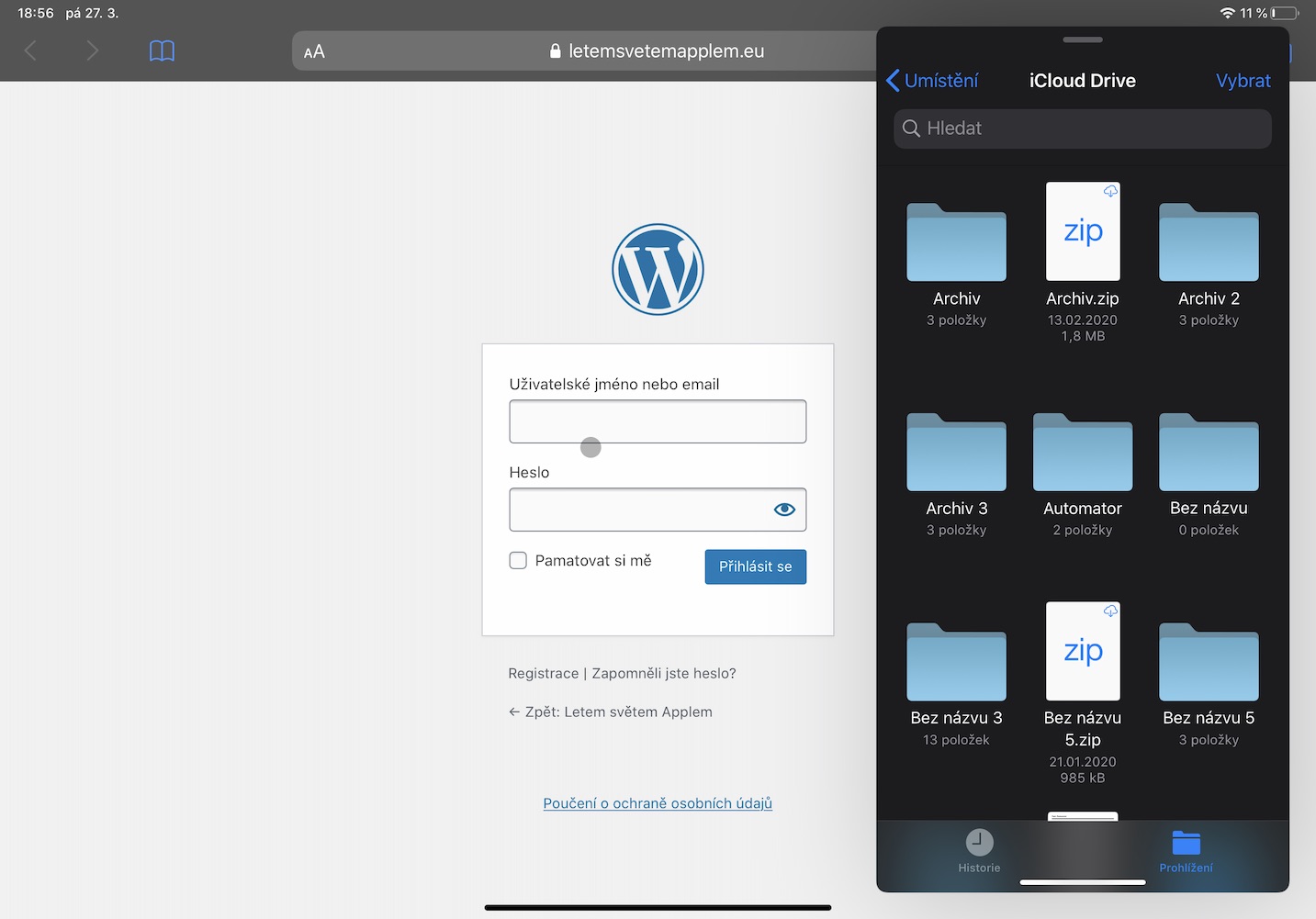Go back to Umístění in Files
This screenshot has width=1316, height=919.
point(932,81)
